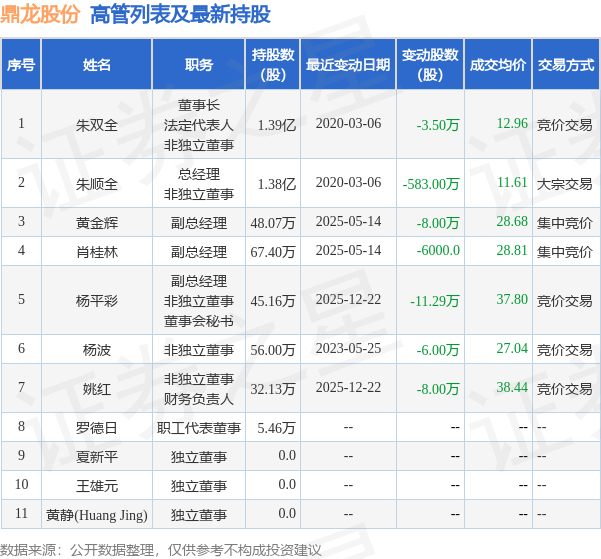Click the name 姚红
The width and height of the screenshot is (601, 559).
97,389
